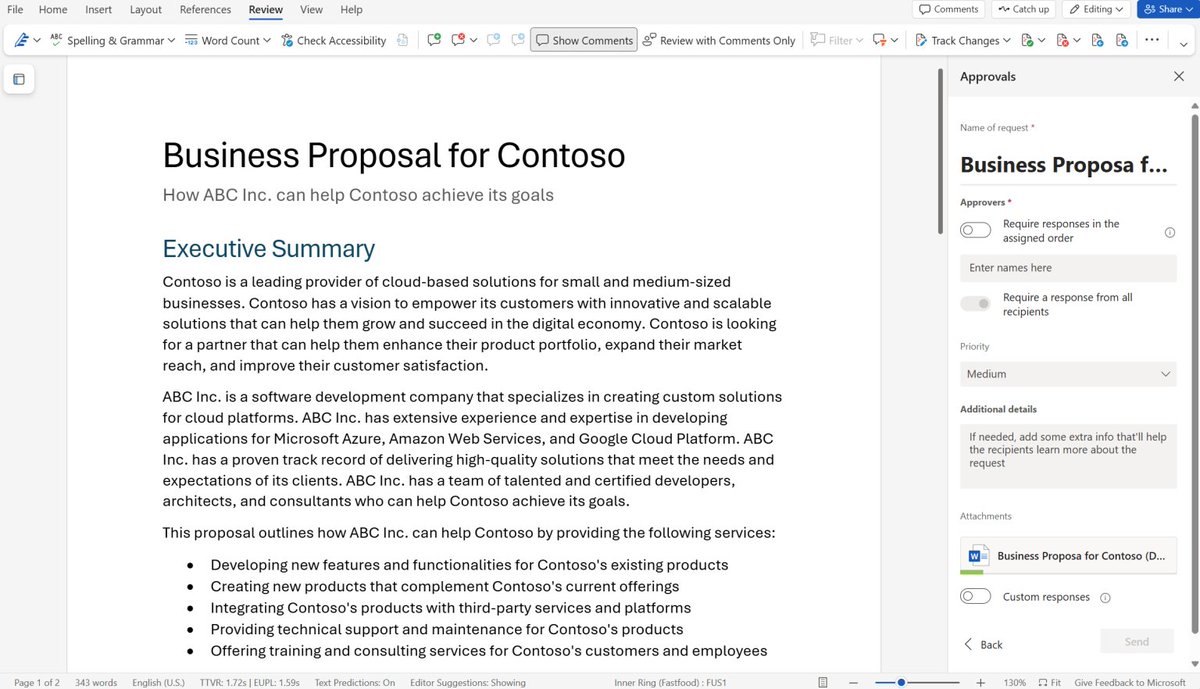Click the page view icon in status bar
This screenshot has height=689, width=1200.
click(x=822, y=682)
